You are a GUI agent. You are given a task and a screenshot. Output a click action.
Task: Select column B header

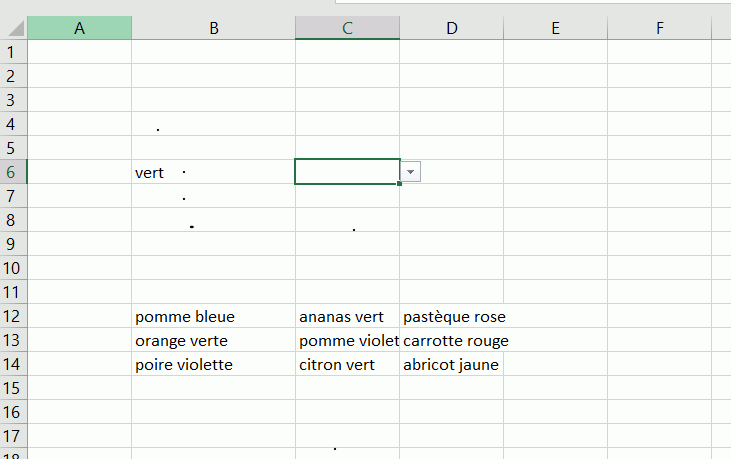pyautogui.click(x=213, y=29)
